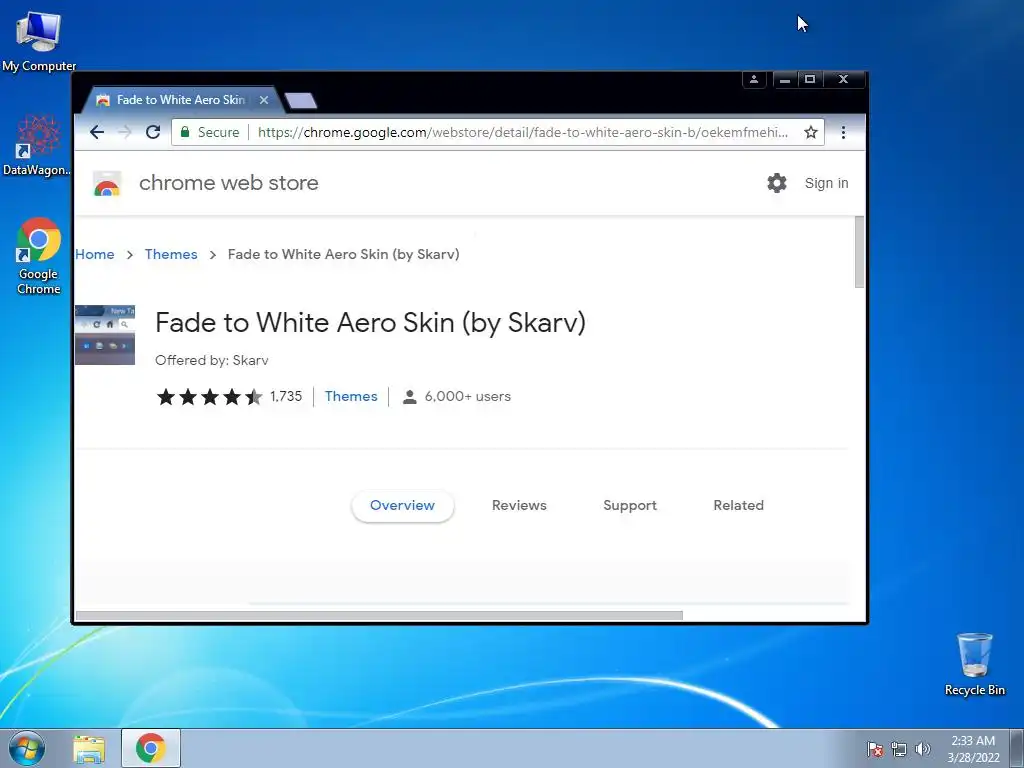Click the '6,000+ users' text
The width and height of the screenshot is (1024, 768).
pos(468,396)
